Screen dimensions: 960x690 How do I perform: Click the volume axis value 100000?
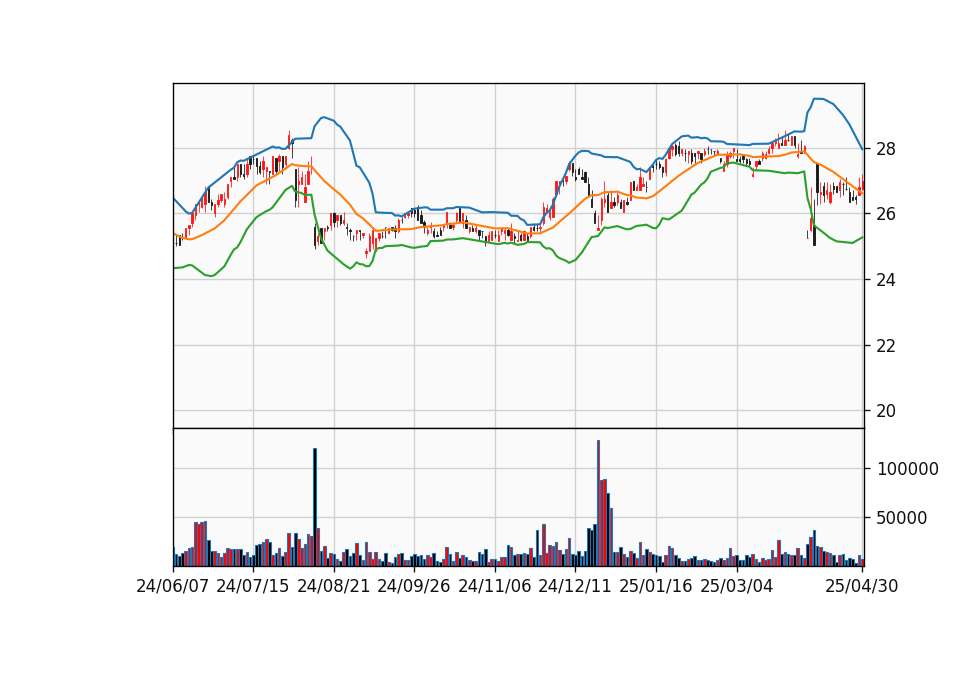(908, 469)
